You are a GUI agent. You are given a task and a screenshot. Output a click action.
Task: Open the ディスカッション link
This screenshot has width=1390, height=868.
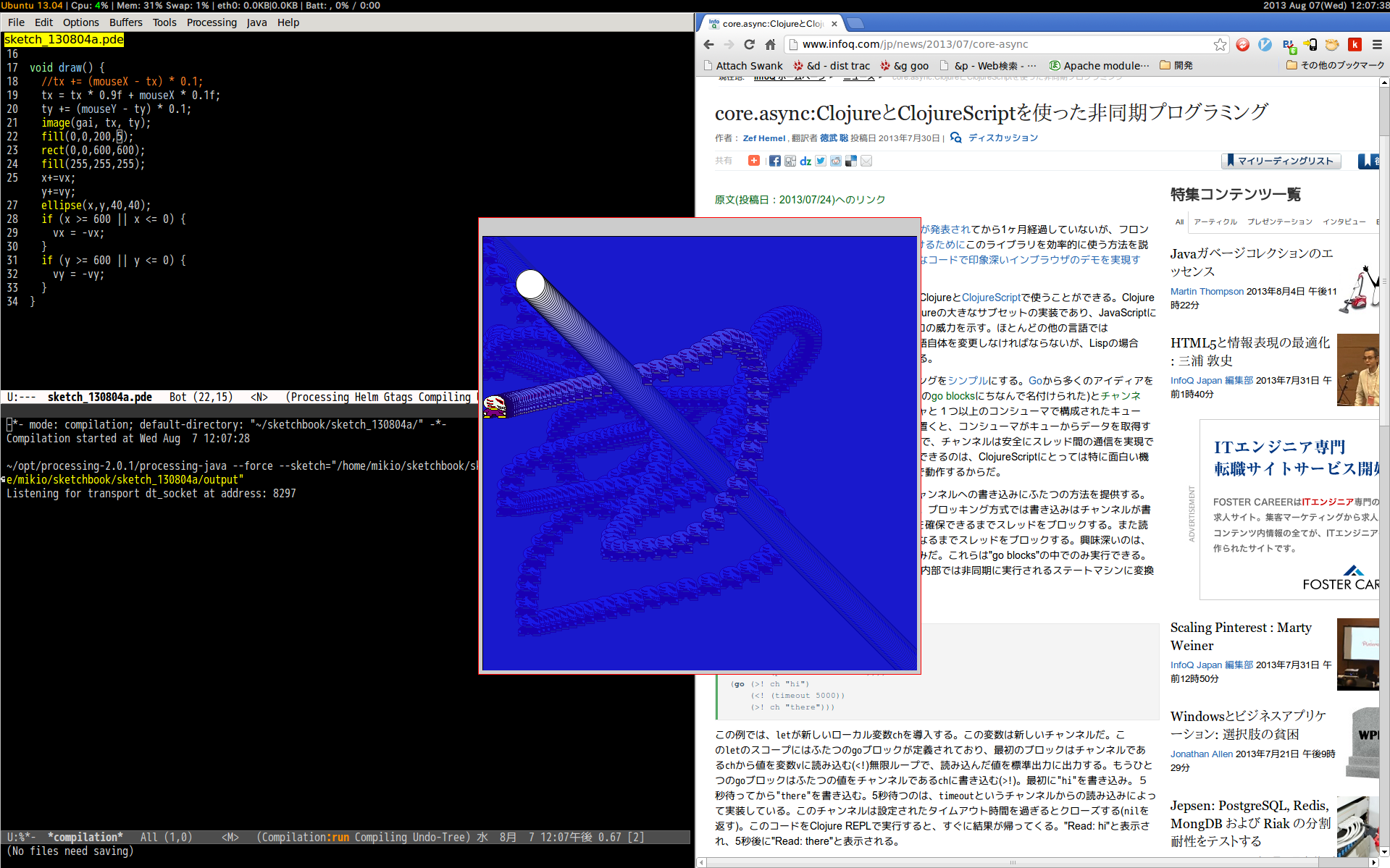tap(1002, 138)
